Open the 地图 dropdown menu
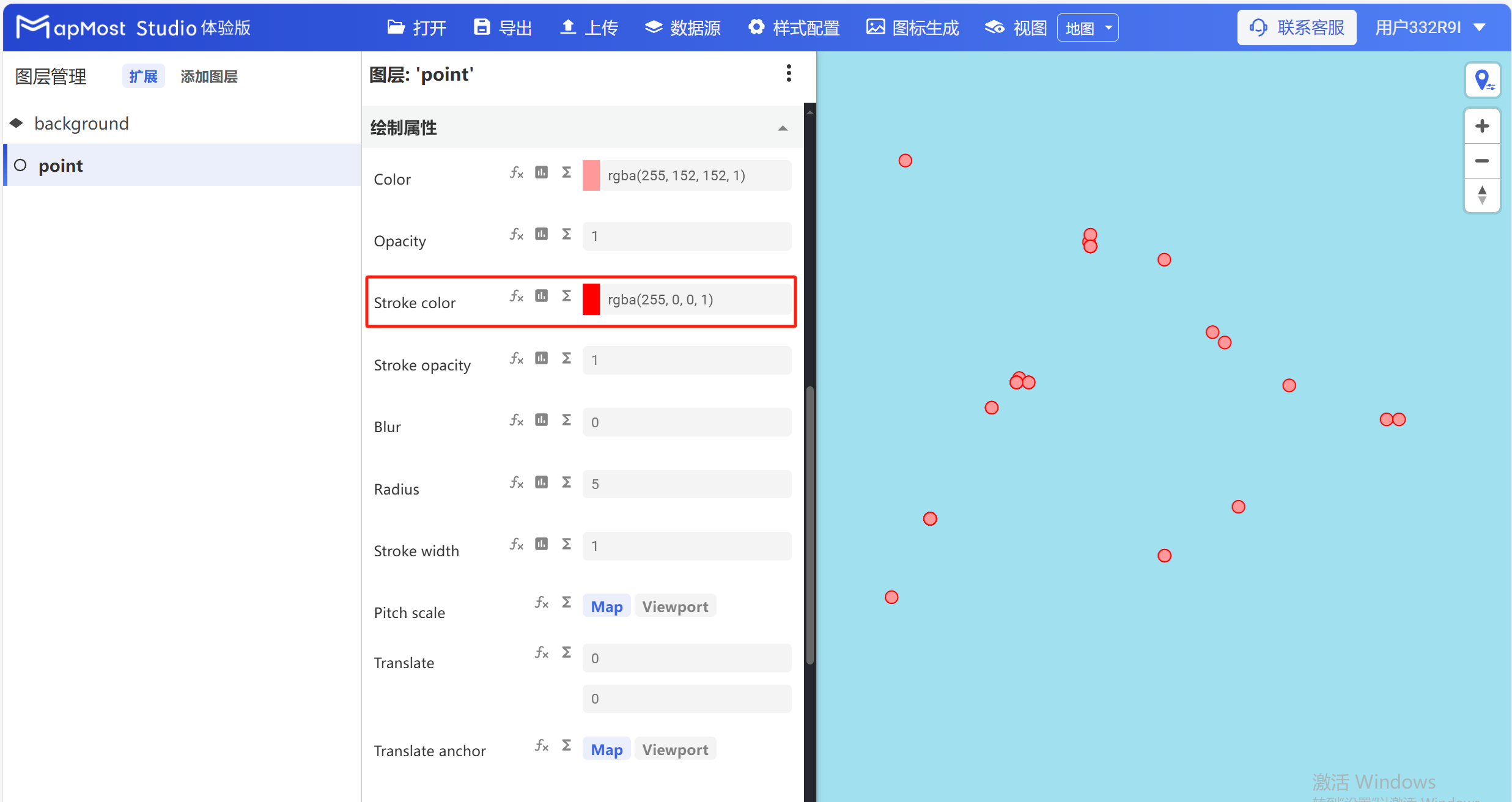The image size is (1512, 802). click(1088, 27)
